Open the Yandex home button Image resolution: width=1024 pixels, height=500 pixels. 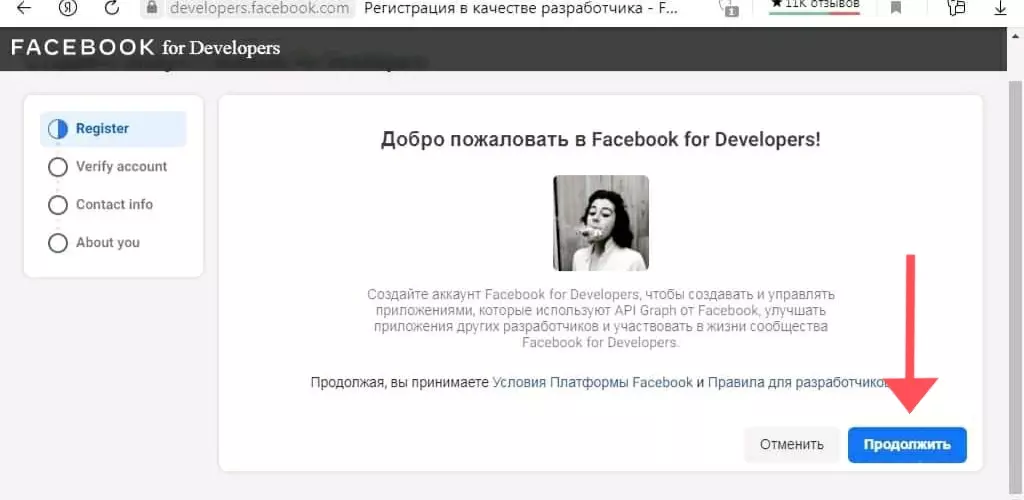67,8
